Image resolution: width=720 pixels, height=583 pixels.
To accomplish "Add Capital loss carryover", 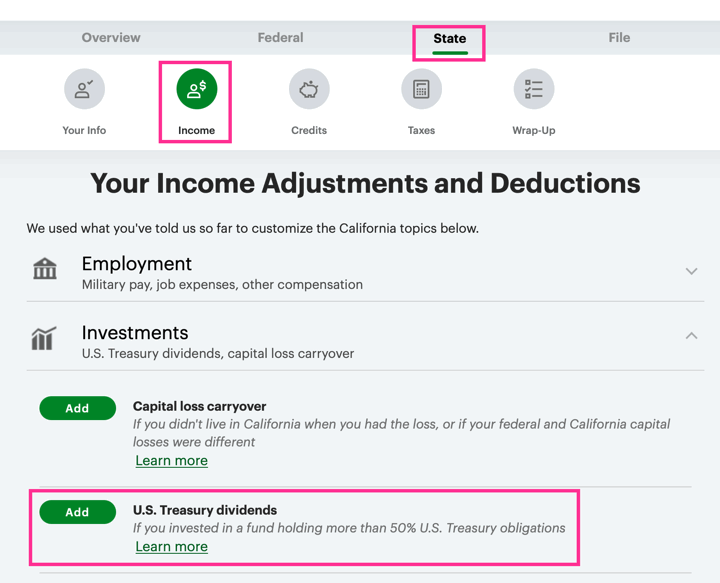I will (77, 408).
